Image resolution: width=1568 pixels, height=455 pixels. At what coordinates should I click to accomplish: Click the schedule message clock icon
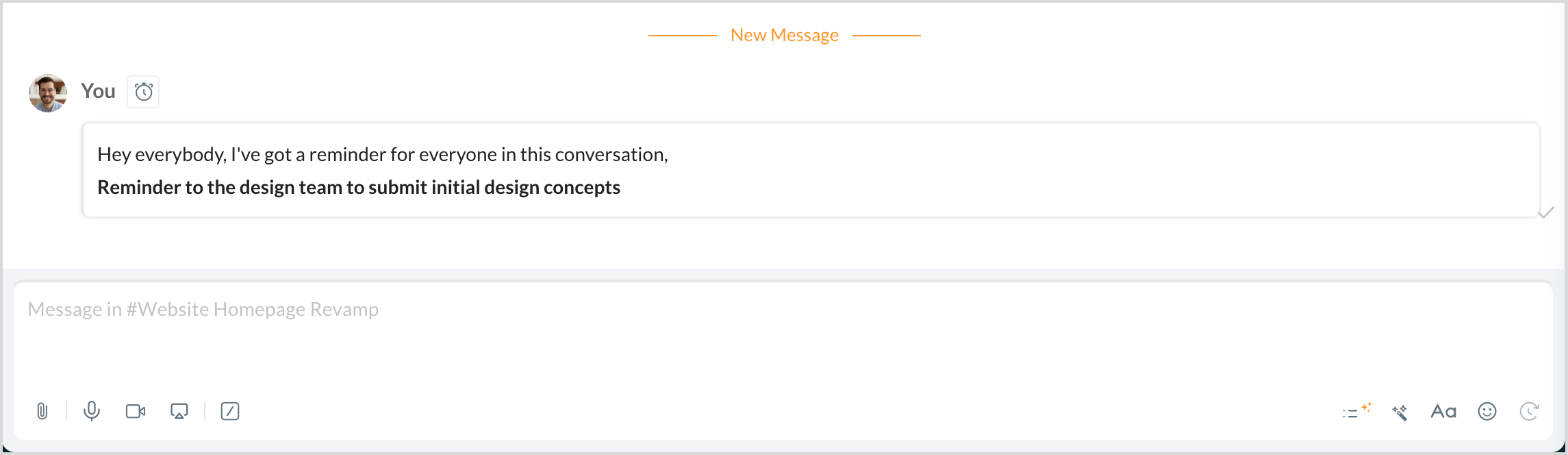click(1529, 411)
